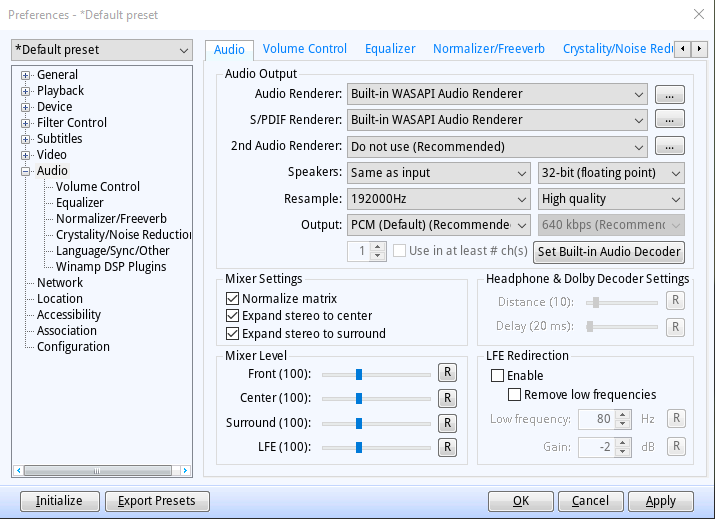The image size is (715, 519).
Task: Click the tree horizontal scrollbar thumb
Action: tap(98, 470)
